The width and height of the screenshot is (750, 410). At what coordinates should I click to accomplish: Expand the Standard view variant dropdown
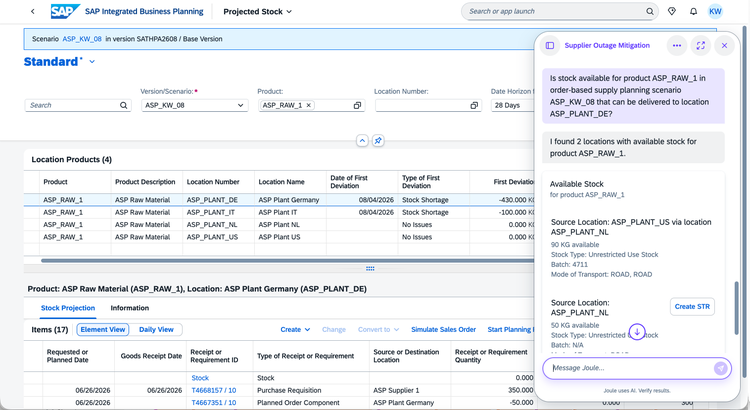pyautogui.click(x=92, y=62)
